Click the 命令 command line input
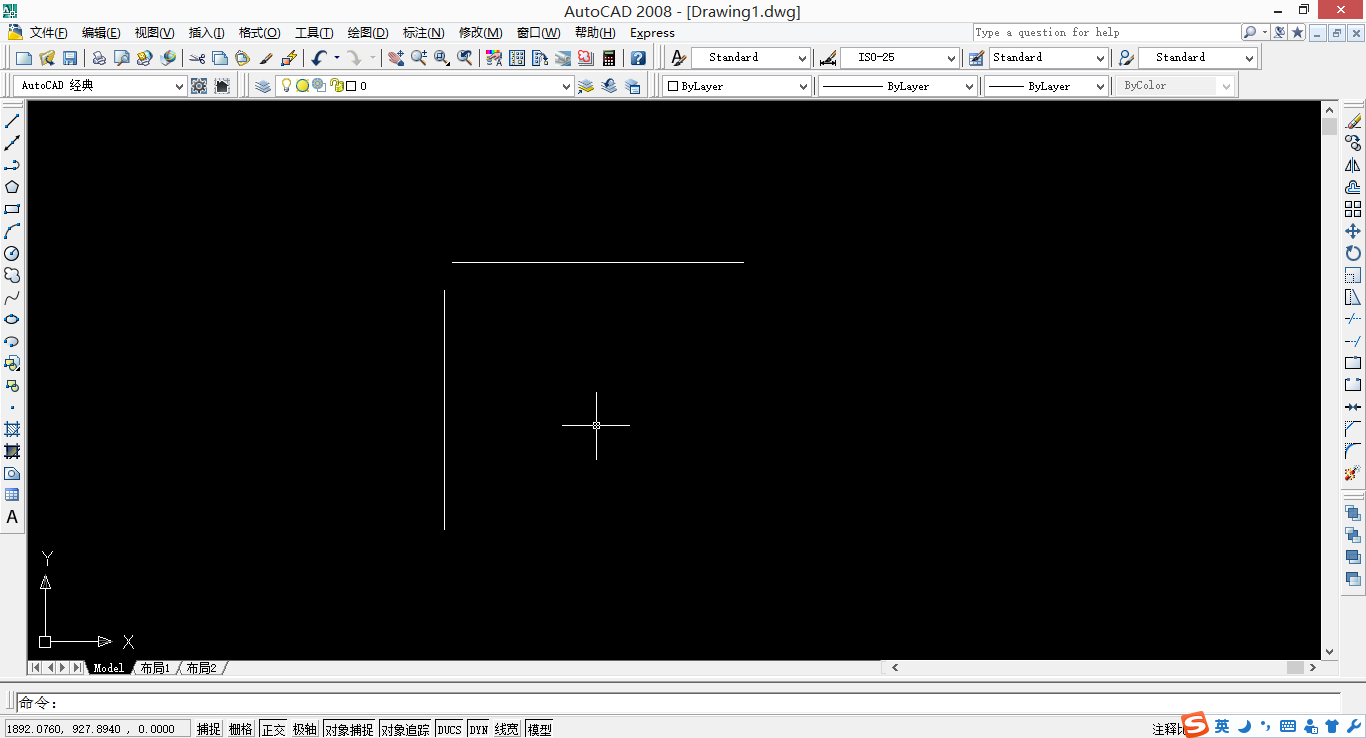The height and width of the screenshot is (738, 1366). 678,703
